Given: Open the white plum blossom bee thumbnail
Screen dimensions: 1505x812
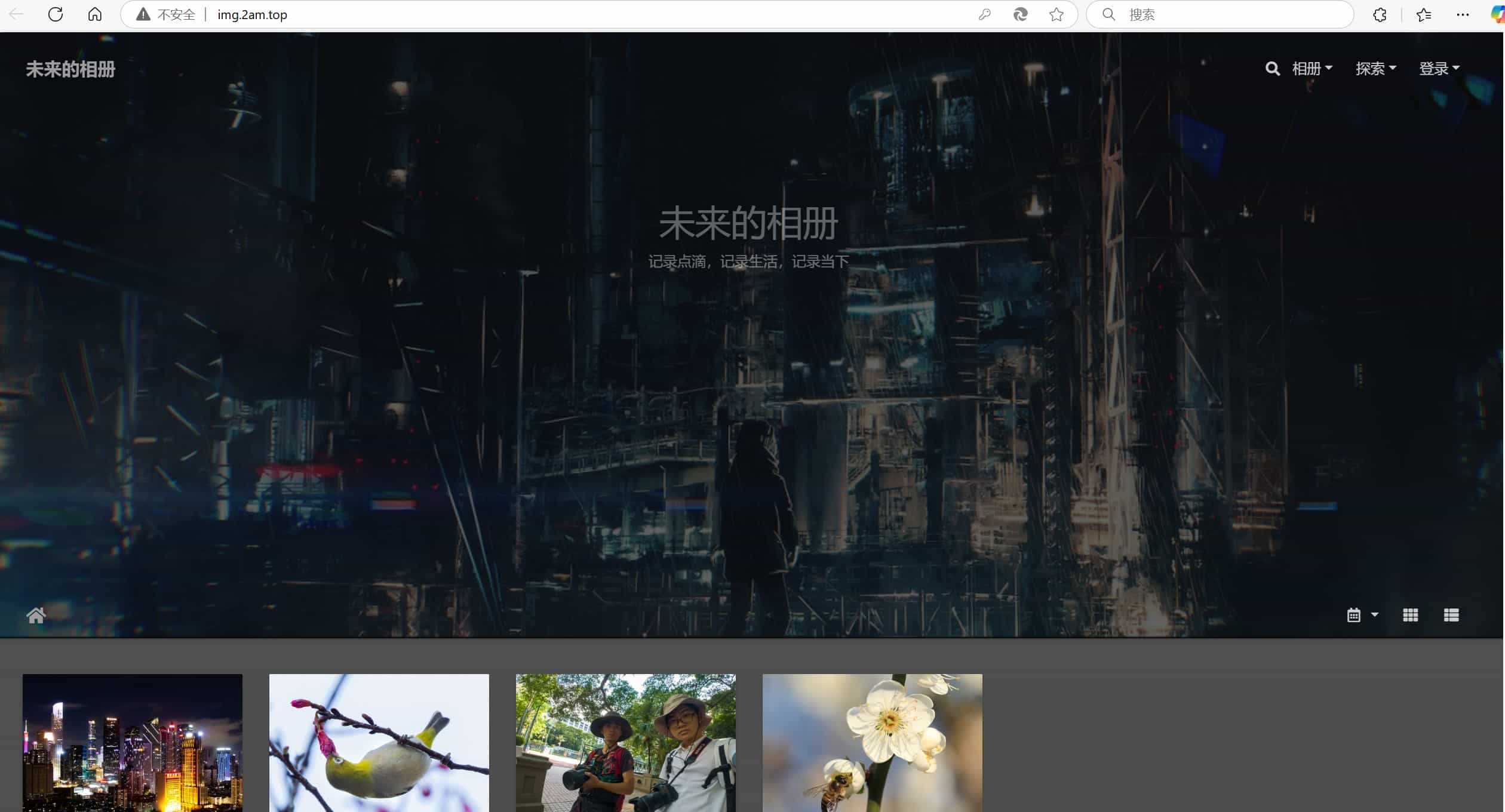Looking at the screenshot, I should [x=872, y=743].
